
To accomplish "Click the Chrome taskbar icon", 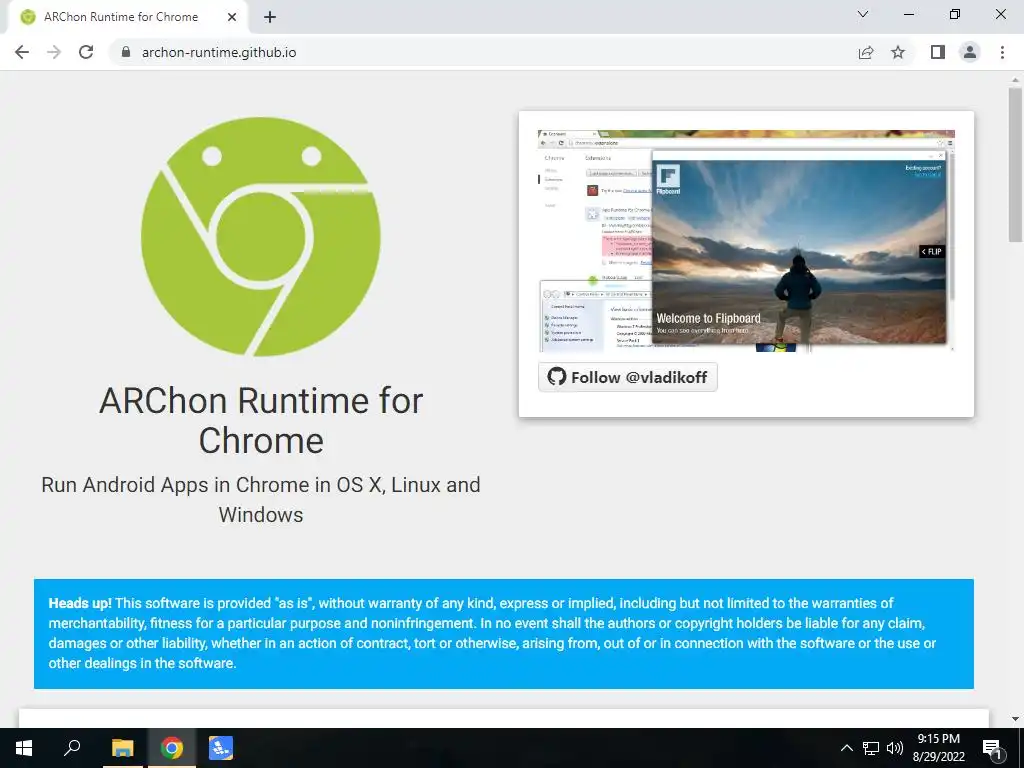I will 172,748.
